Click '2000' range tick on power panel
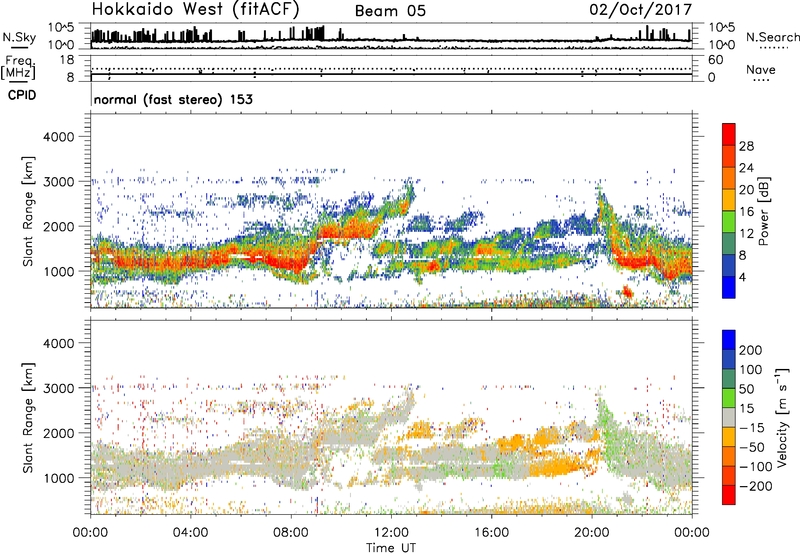The image size is (800, 554). [58, 226]
